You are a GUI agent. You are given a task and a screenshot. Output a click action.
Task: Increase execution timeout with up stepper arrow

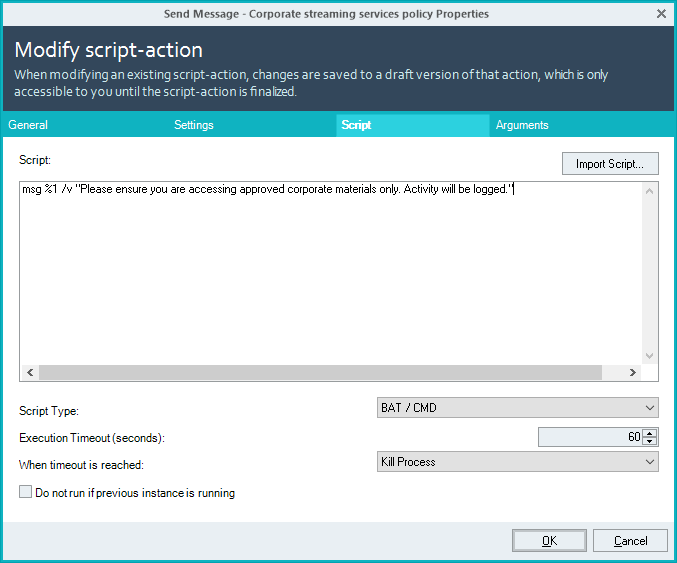[x=650, y=433]
